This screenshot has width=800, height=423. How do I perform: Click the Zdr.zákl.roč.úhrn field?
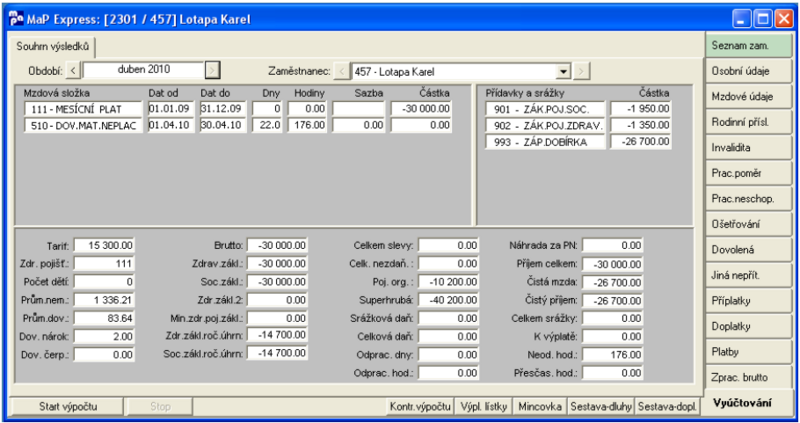[x=277, y=335]
